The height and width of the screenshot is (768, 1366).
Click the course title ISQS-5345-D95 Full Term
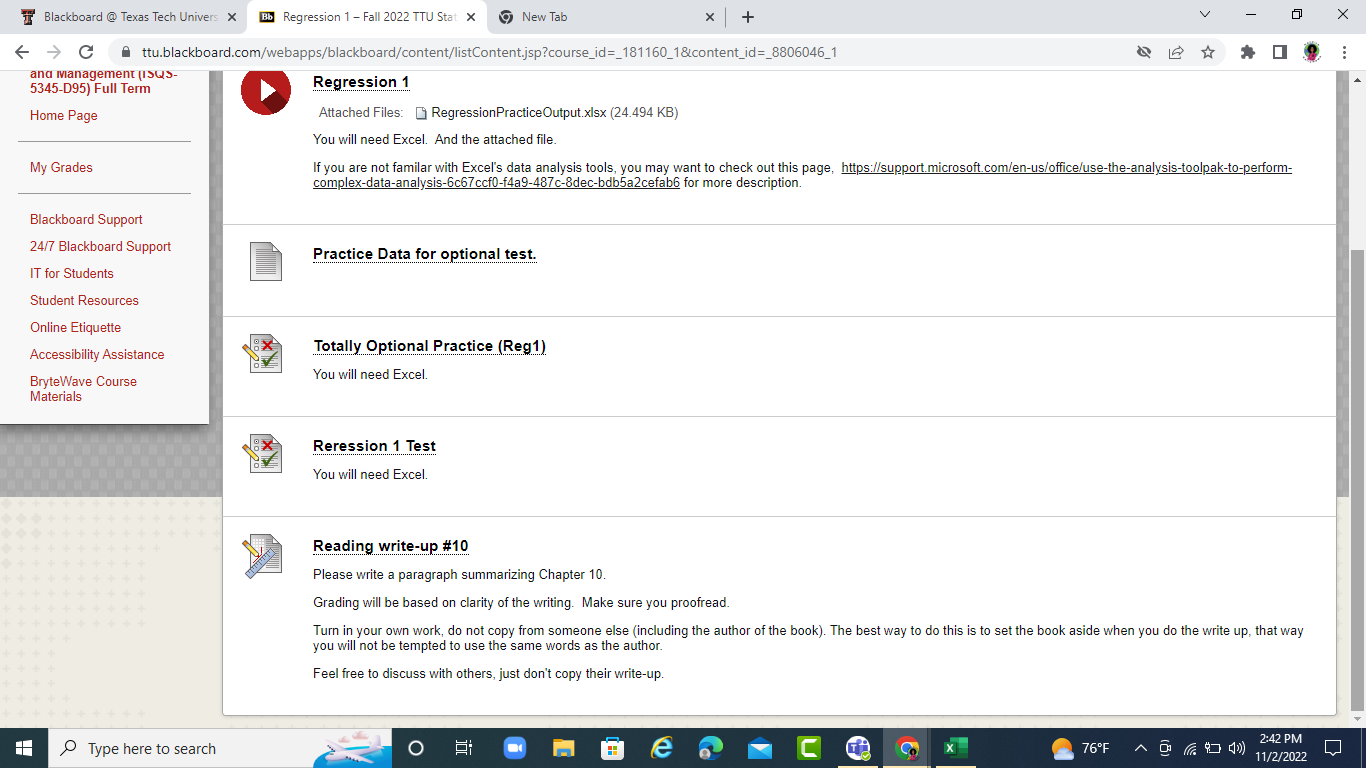point(104,81)
